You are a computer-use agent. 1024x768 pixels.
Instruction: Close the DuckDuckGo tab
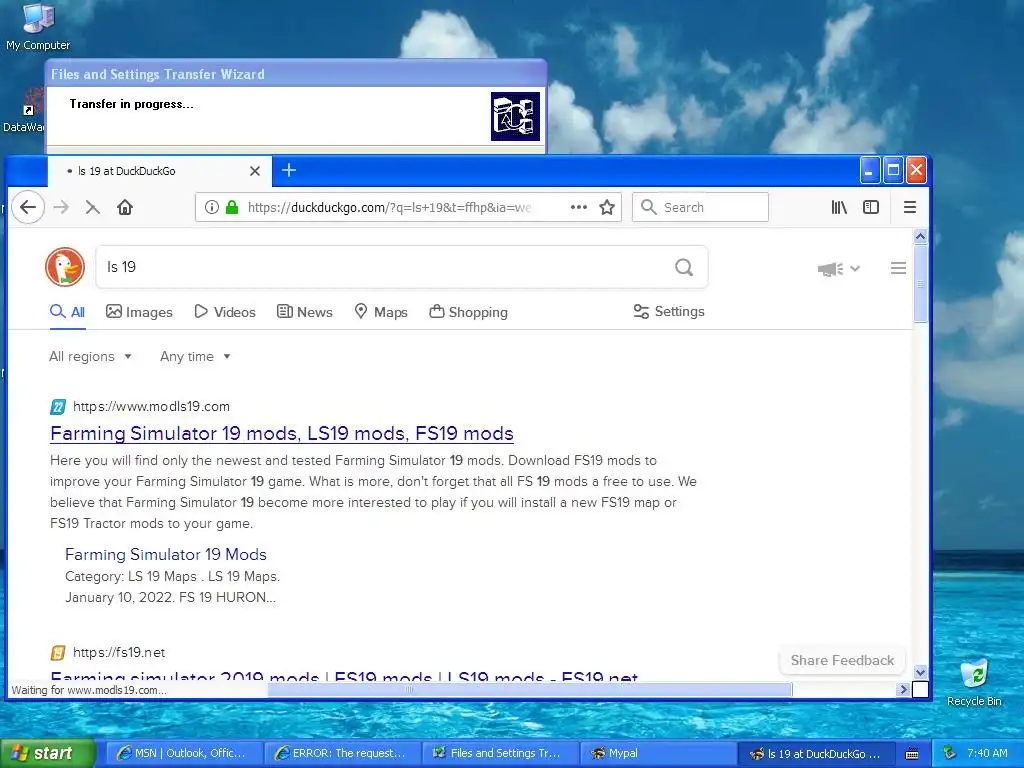pyautogui.click(x=255, y=171)
